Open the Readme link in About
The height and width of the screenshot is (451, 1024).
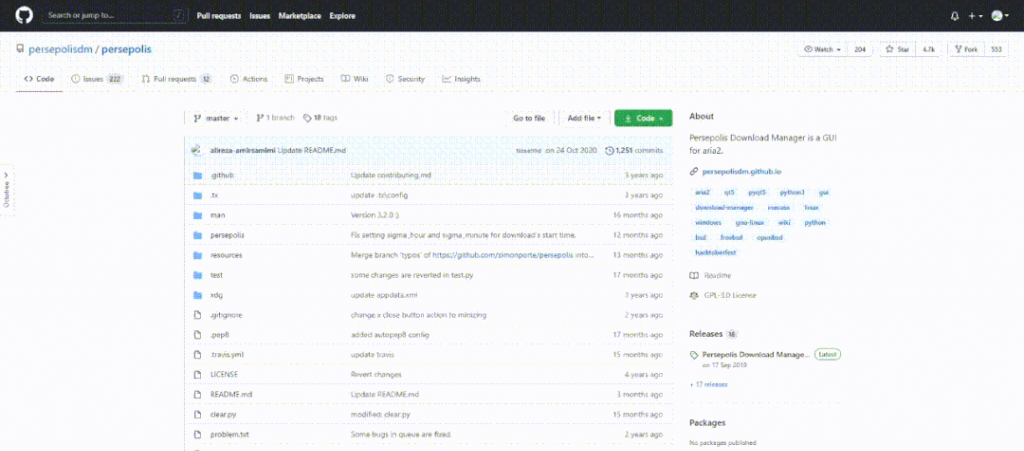(x=711, y=275)
